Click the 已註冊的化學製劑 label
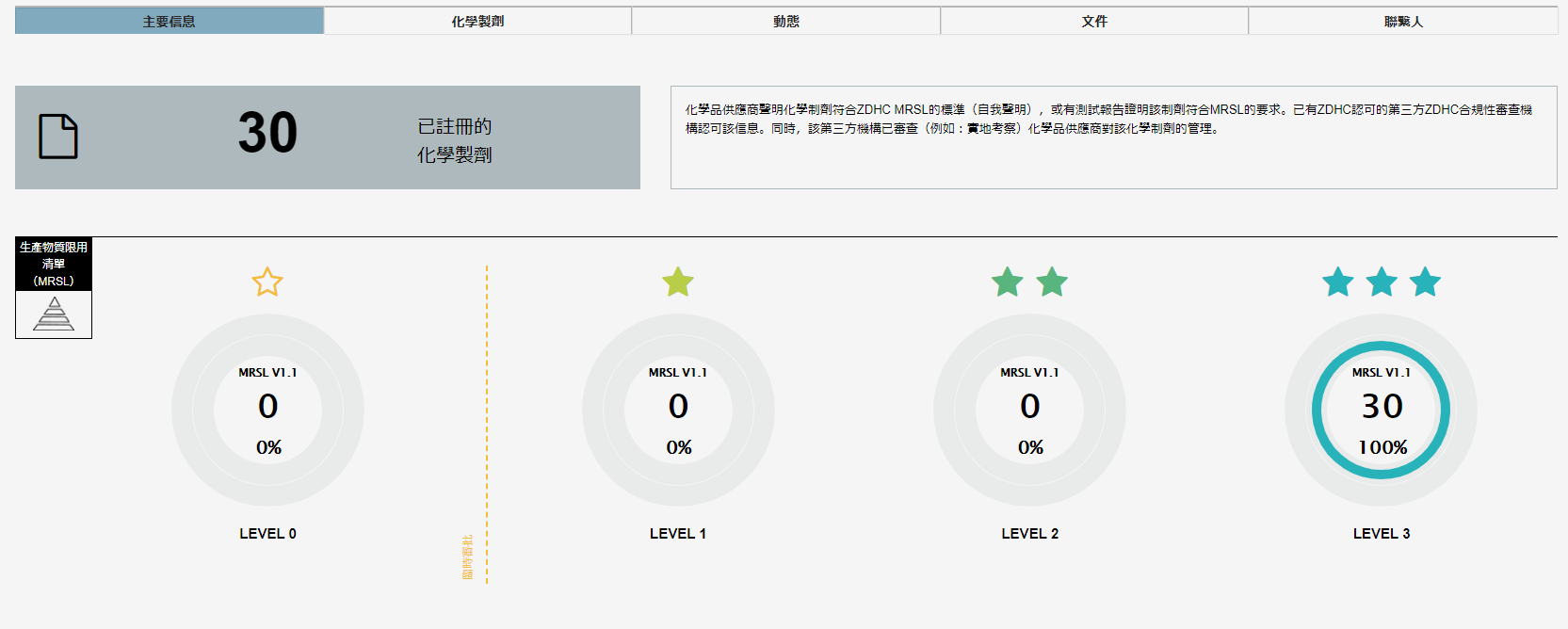Viewport: 1568px width, 629px height. pos(455,140)
